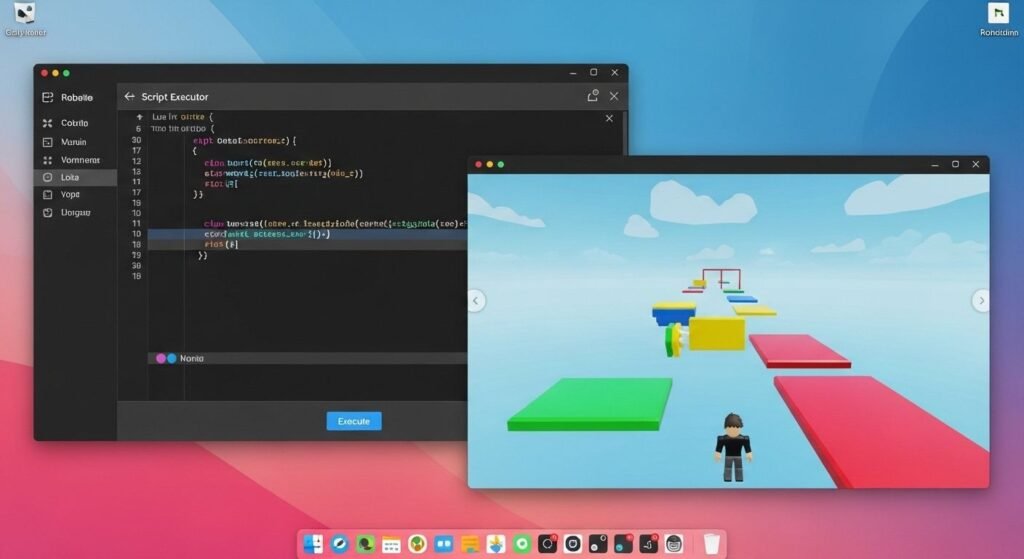Advance game view with right chevron

pyautogui.click(x=981, y=300)
